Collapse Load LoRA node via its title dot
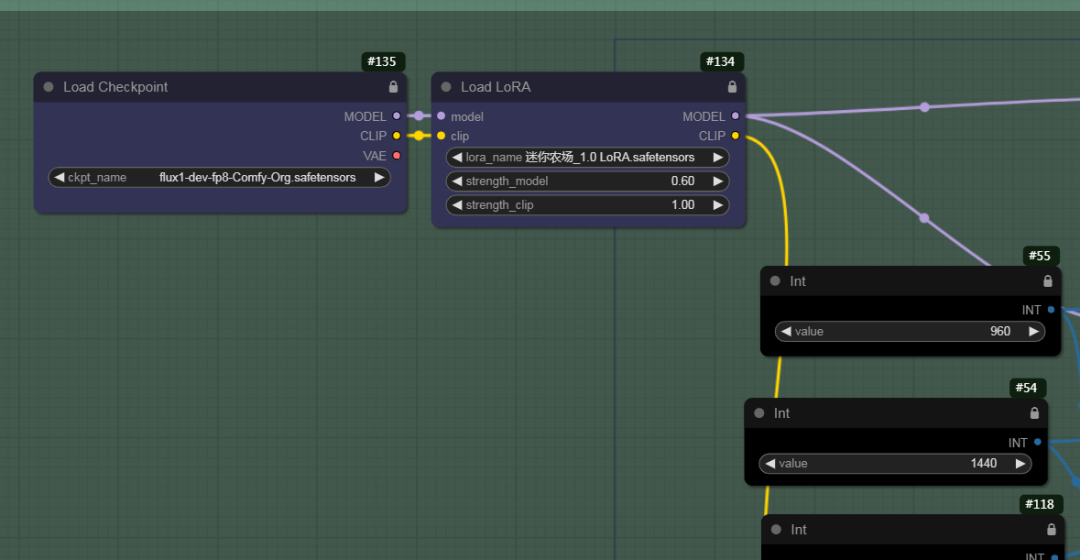This screenshot has height=560, width=1080. pyautogui.click(x=446, y=87)
